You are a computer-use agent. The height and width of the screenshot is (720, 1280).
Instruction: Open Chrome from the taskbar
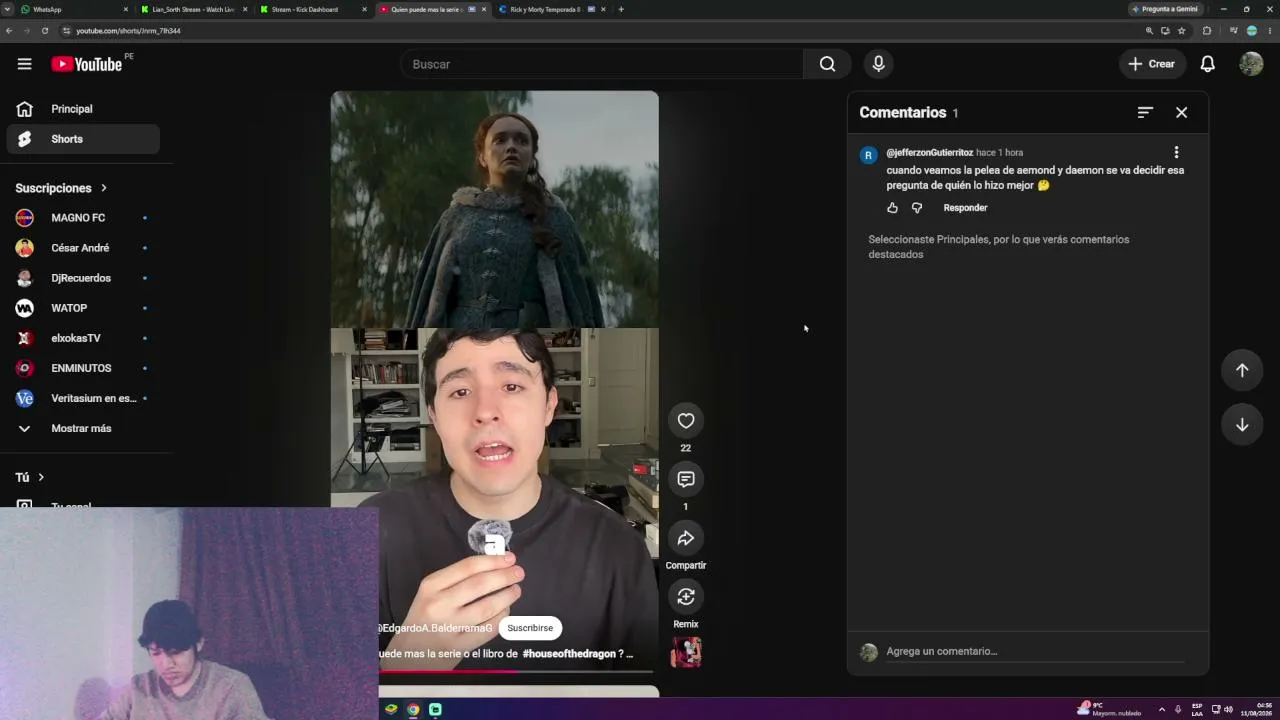click(x=413, y=709)
